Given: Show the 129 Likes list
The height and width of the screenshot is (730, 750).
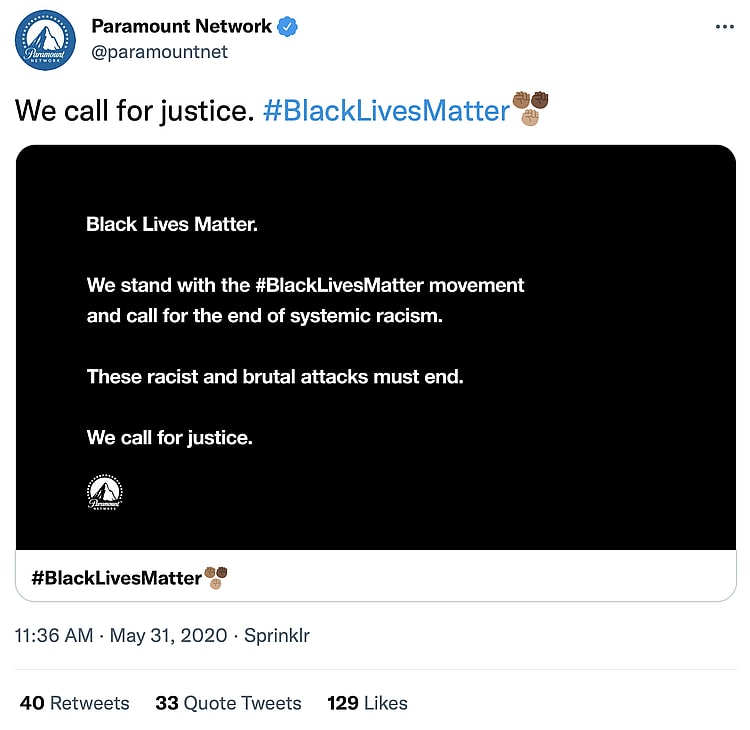Looking at the screenshot, I should 367,703.
